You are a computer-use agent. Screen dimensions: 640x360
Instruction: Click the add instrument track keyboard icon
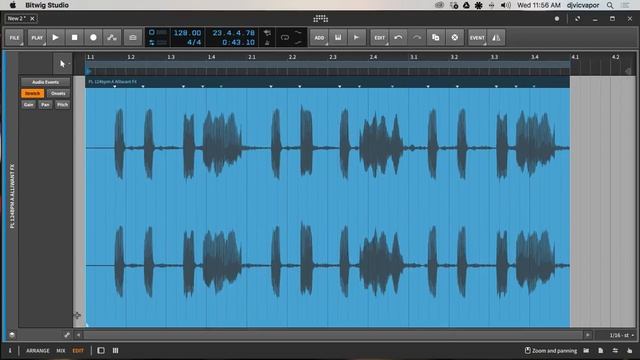click(x=338, y=38)
